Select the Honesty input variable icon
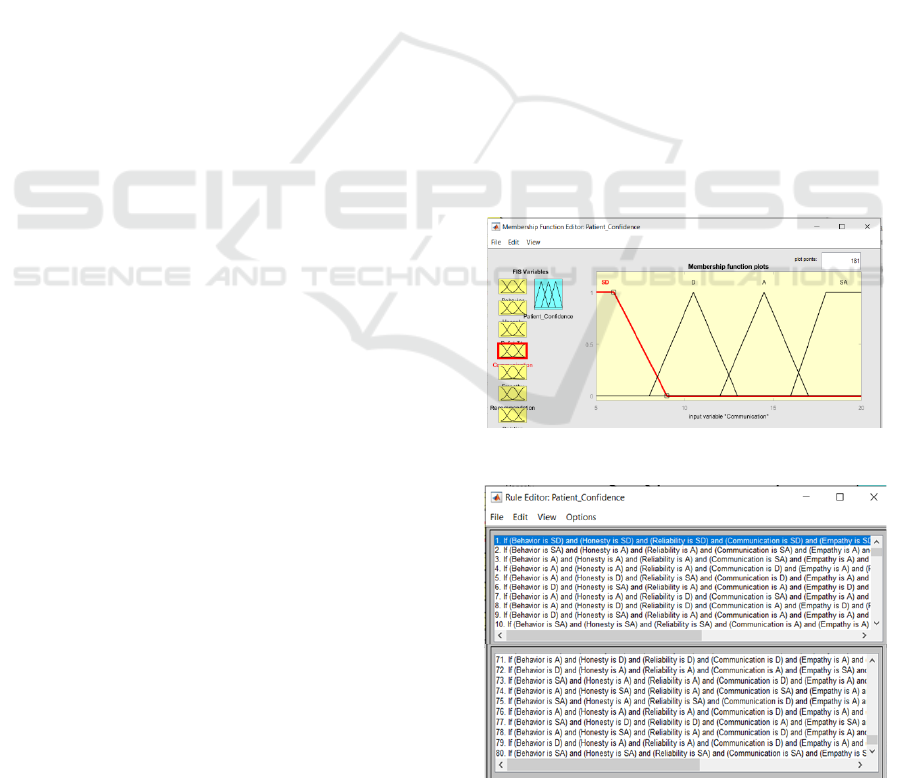 [x=512, y=309]
